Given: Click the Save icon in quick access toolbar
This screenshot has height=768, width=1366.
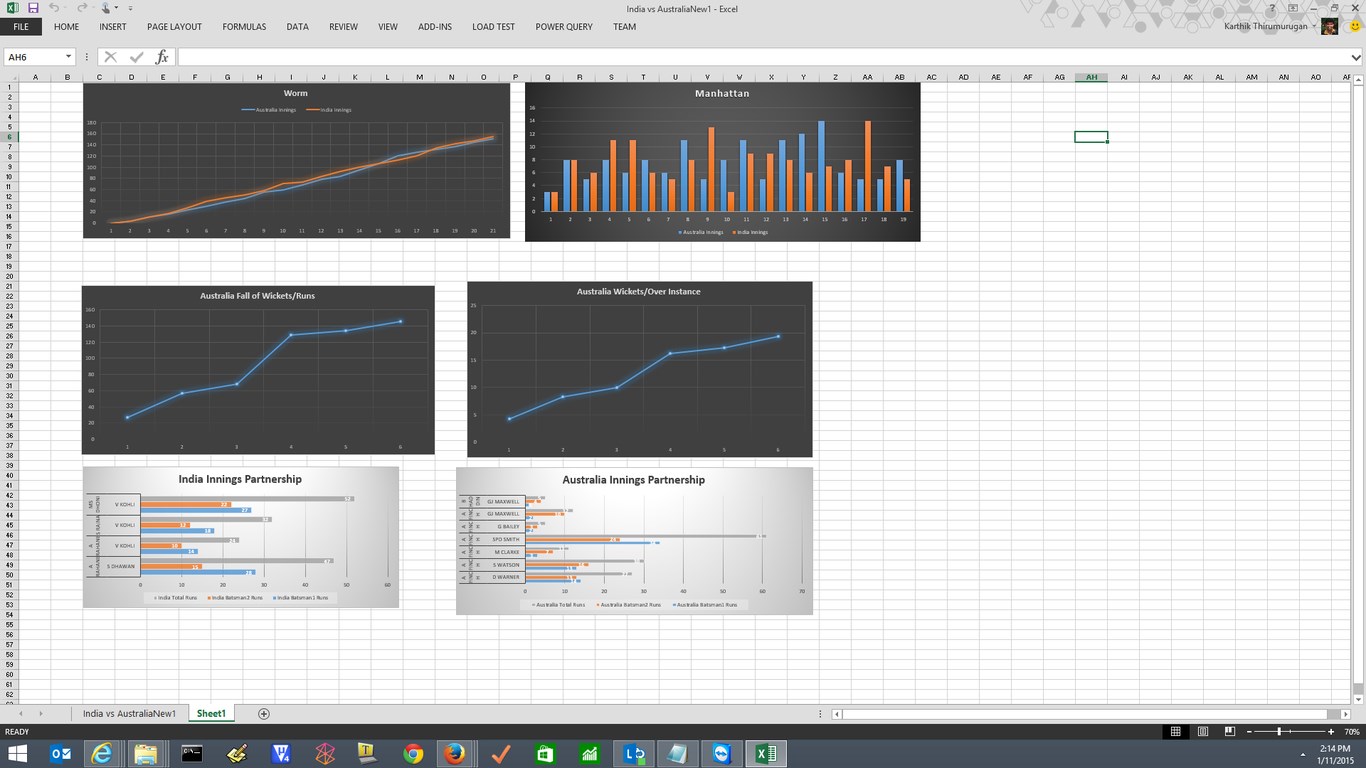Looking at the screenshot, I should [x=33, y=8].
